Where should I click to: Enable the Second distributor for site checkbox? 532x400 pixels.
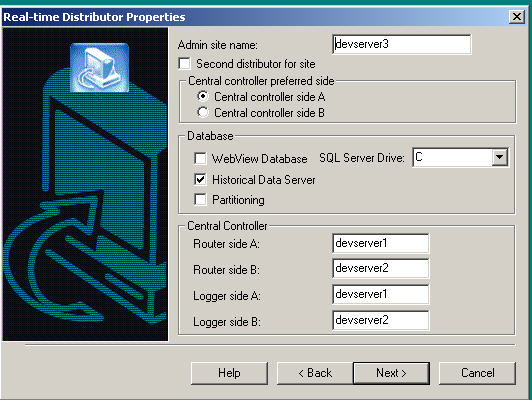tap(185, 64)
